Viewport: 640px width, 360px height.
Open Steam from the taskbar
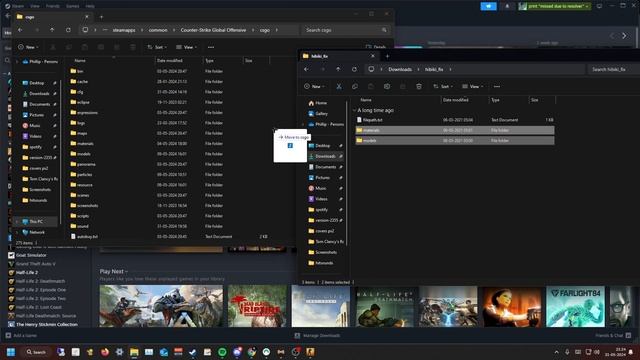point(193,352)
